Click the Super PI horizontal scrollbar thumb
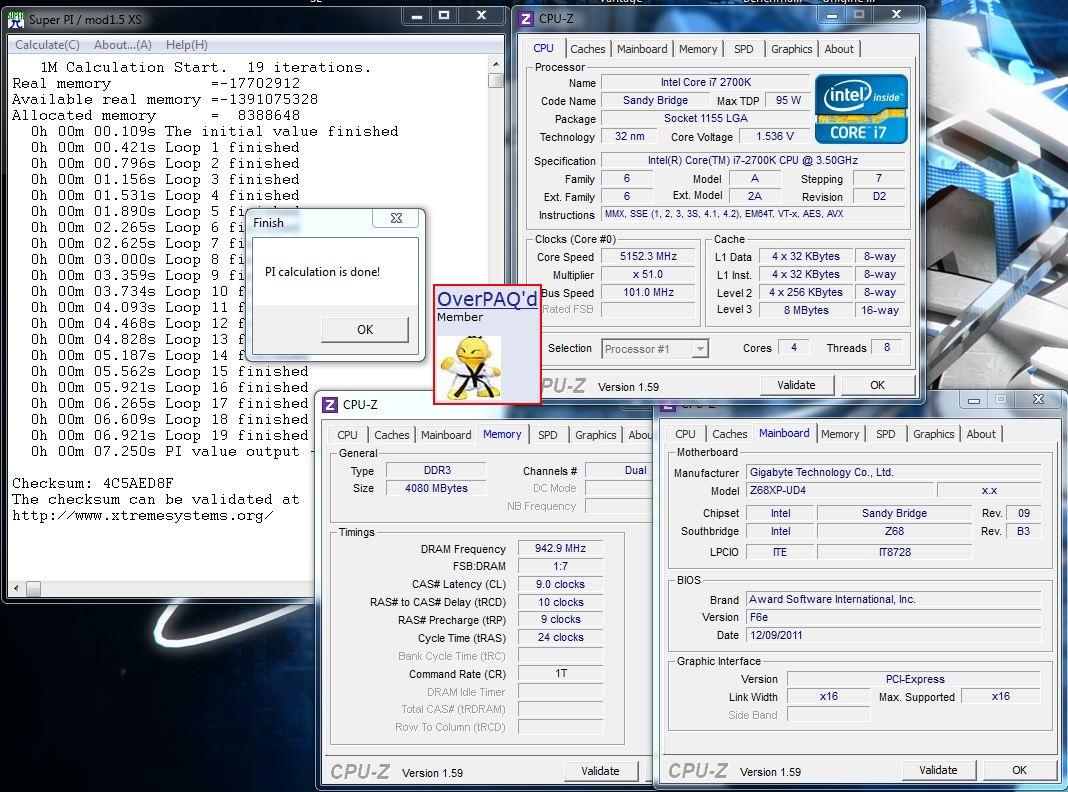 click(33, 588)
